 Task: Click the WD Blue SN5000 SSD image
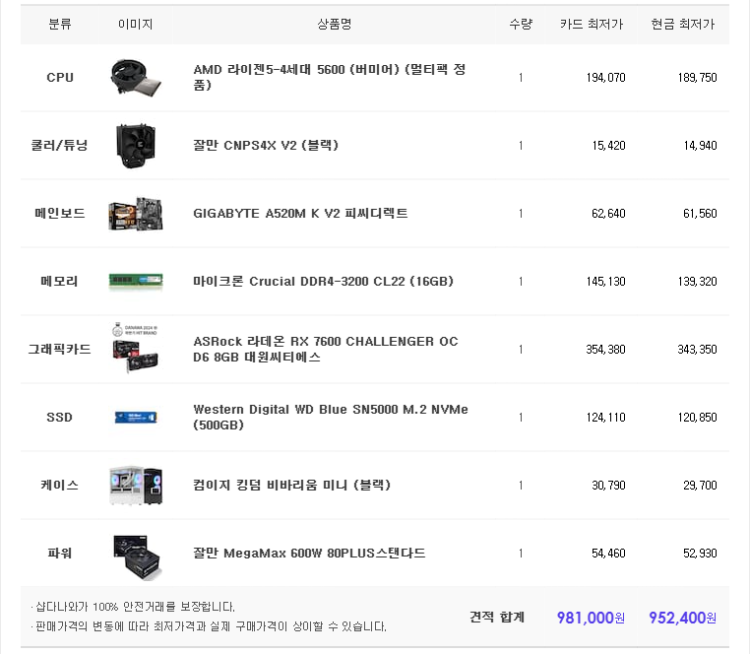pos(135,417)
